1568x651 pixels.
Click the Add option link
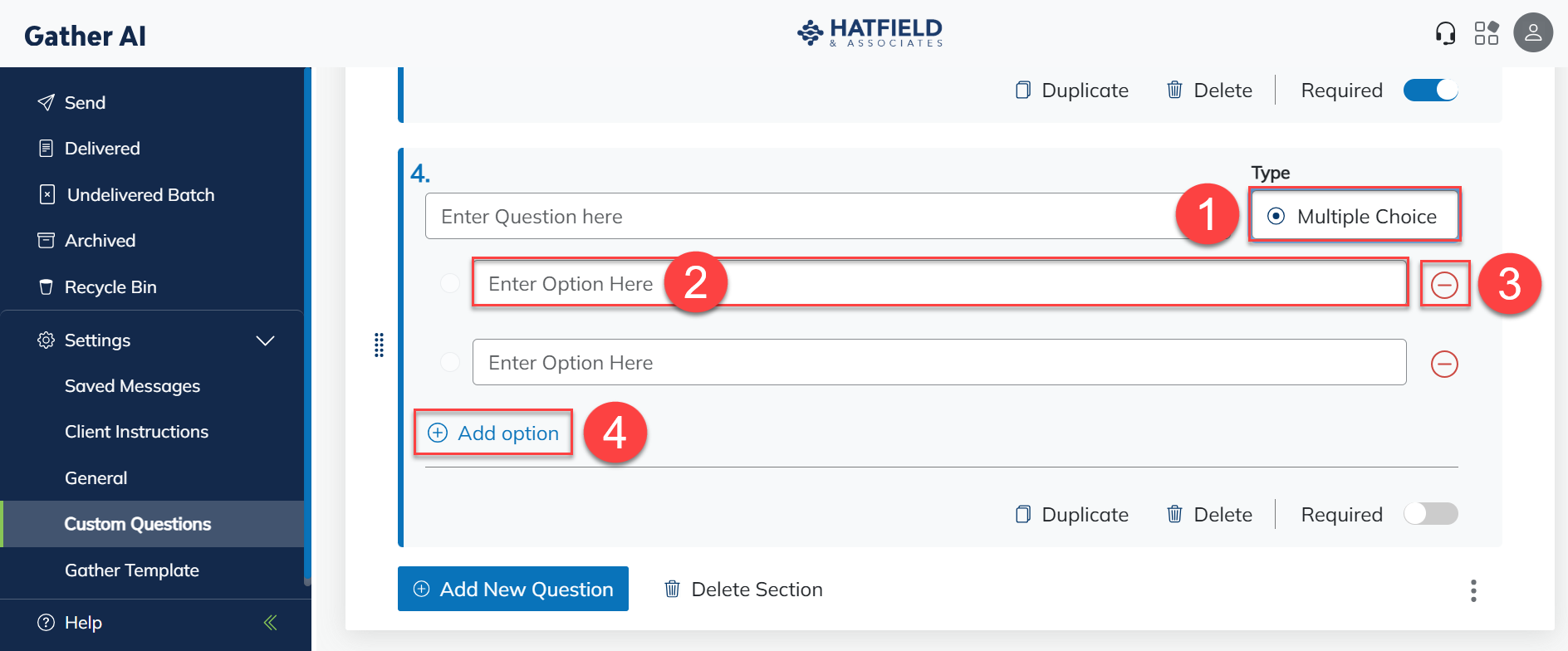[x=493, y=433]
